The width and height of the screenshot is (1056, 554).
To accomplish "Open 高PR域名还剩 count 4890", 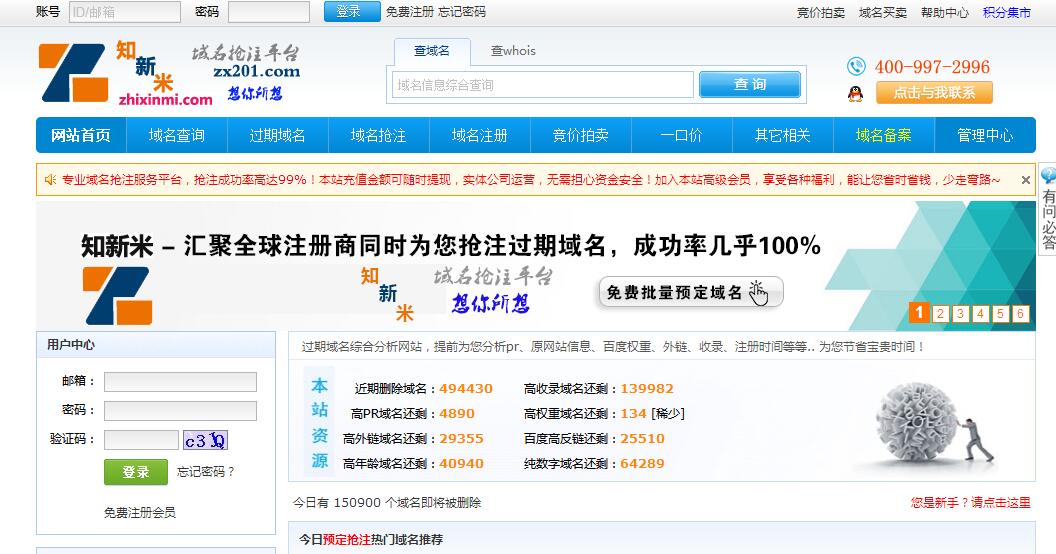I will click(457, 414).
